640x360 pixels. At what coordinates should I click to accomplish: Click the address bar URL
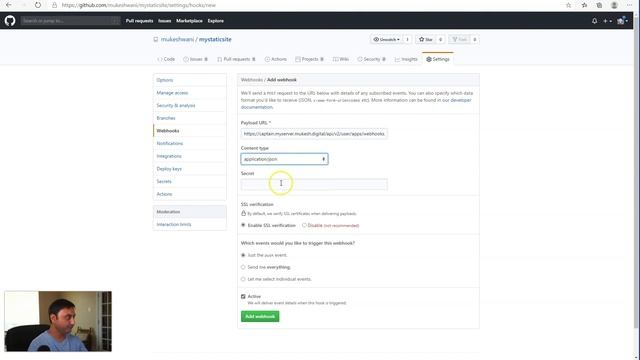139,5
